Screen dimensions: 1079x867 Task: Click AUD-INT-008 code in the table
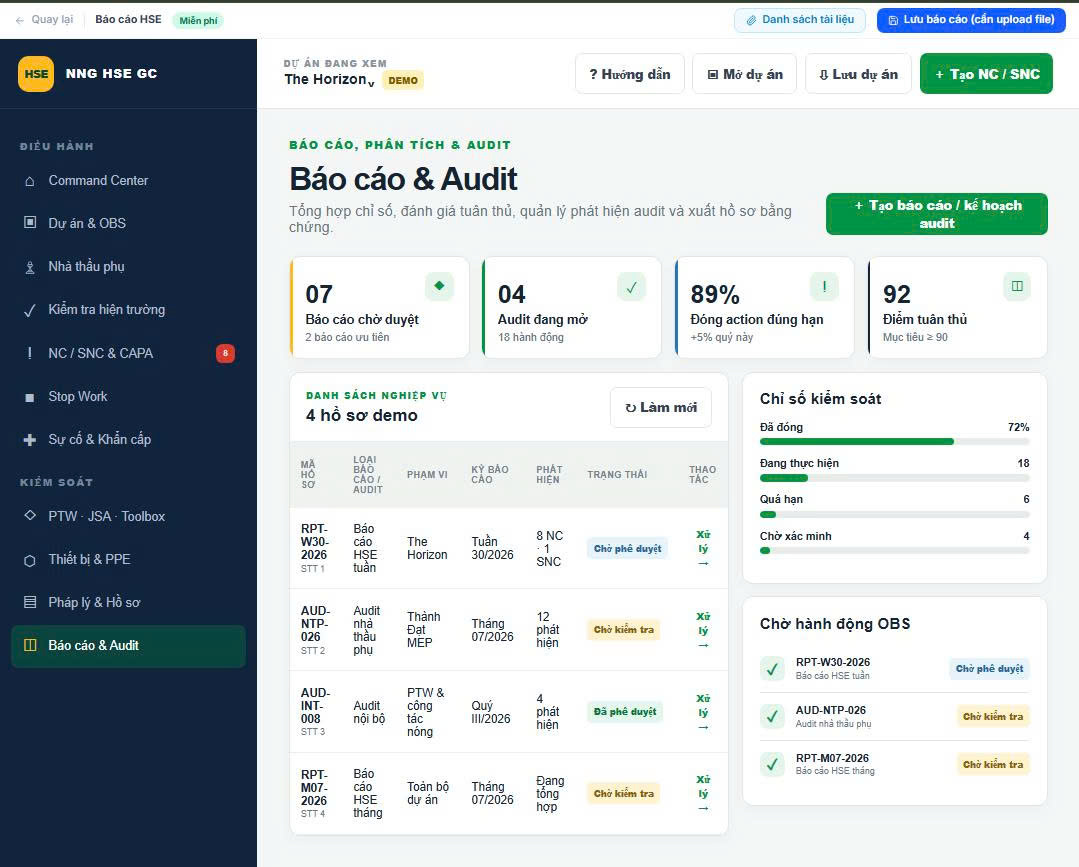pos(315,705)
